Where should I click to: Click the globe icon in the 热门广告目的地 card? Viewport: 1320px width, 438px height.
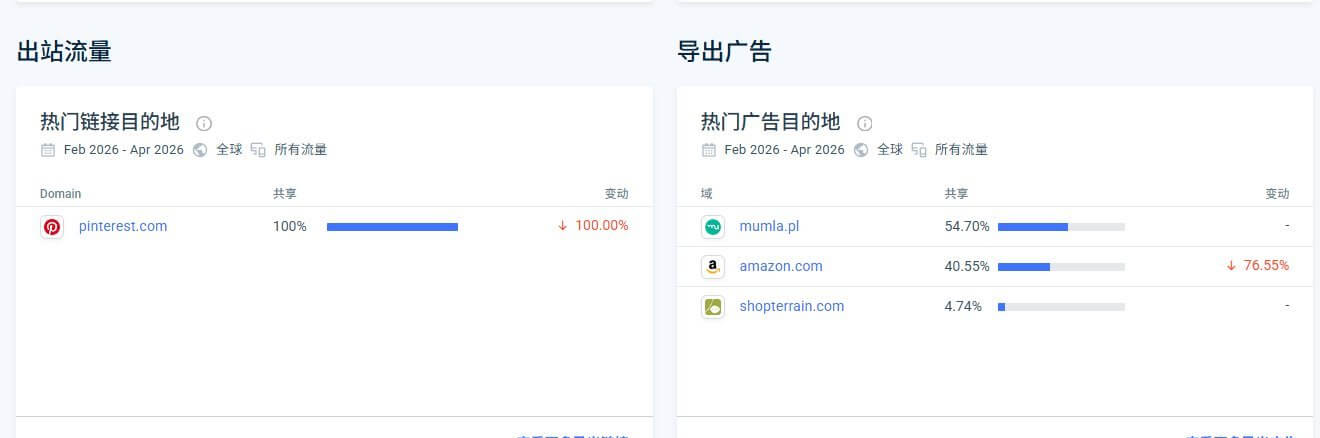pyautogui.click(x=861, y=150)
